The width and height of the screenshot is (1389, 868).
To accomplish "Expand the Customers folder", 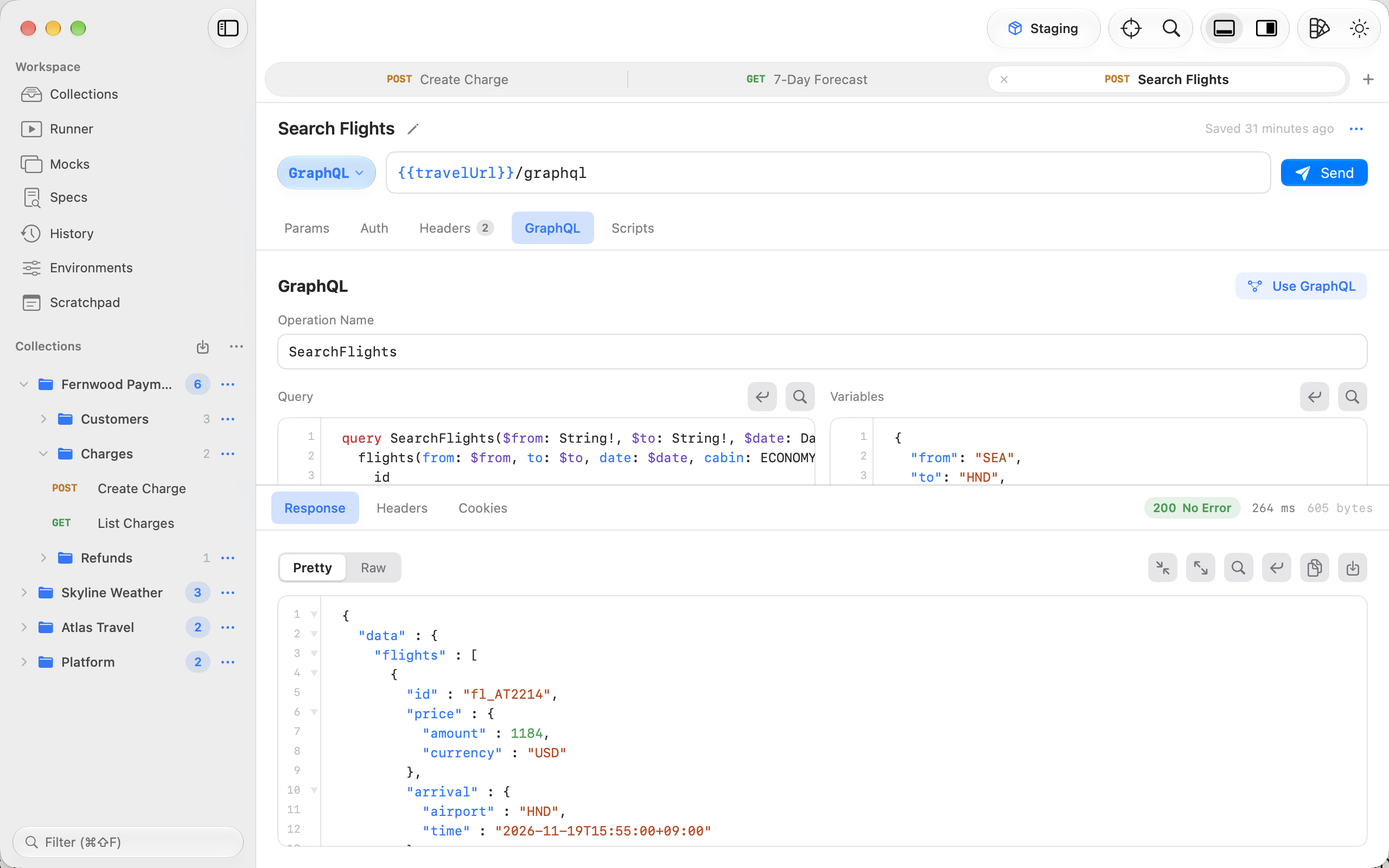I will (43, 419).
